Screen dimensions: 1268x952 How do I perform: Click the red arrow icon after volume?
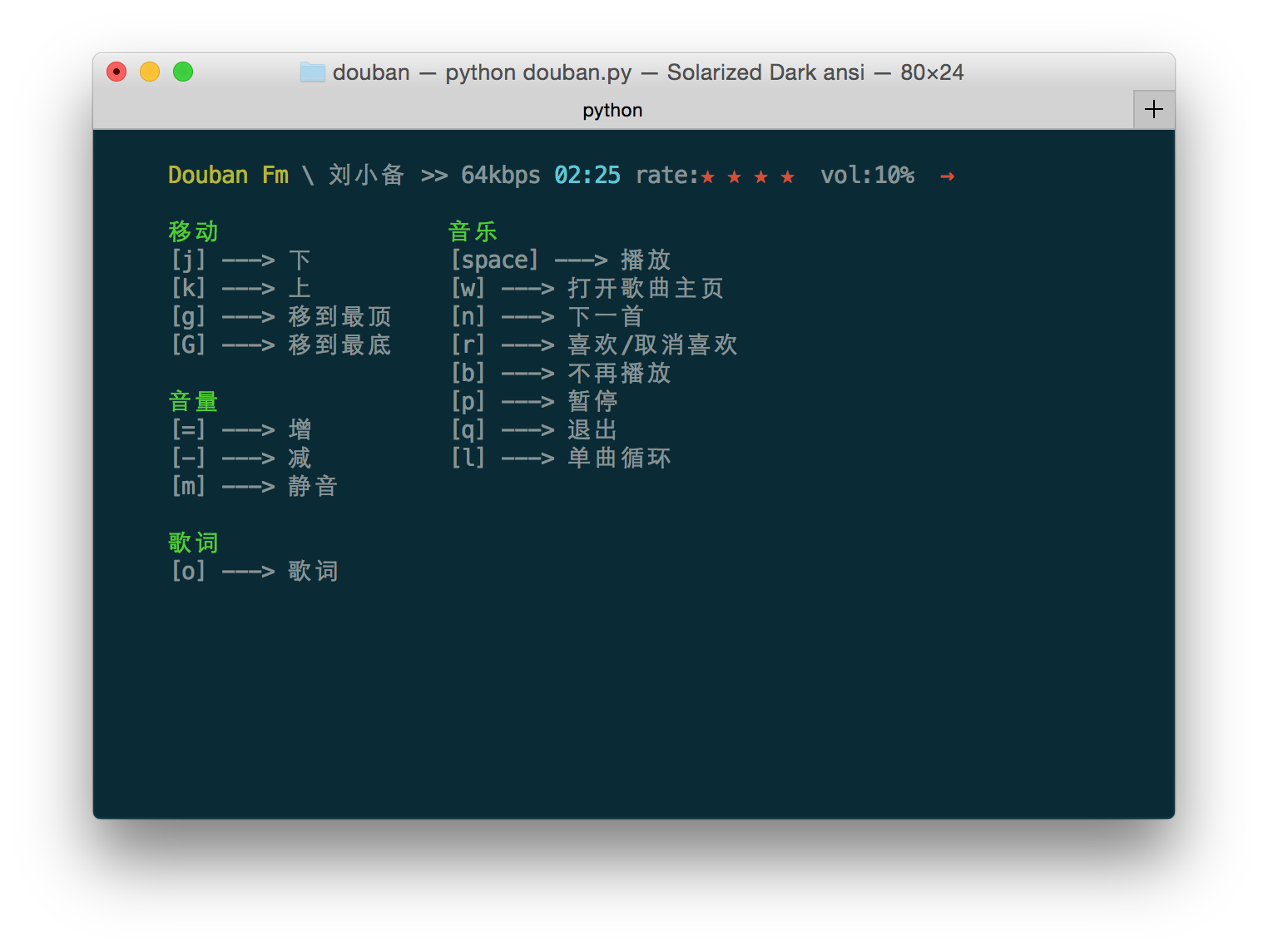[947, 176]
